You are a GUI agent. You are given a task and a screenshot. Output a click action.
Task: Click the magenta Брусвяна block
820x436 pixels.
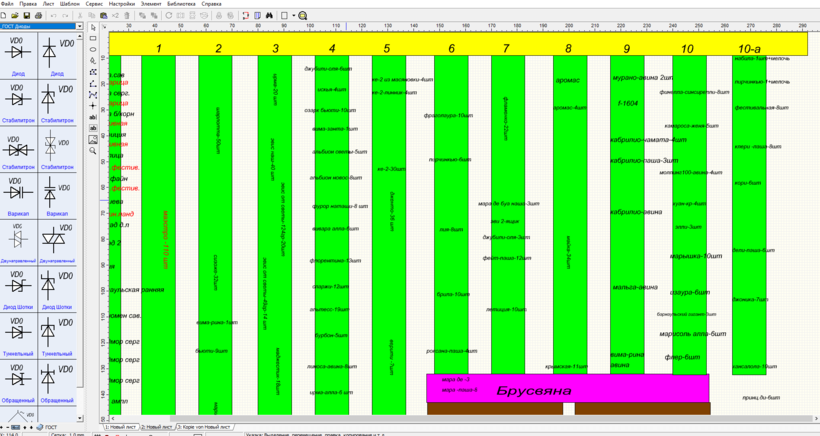(x=533, y=388)
